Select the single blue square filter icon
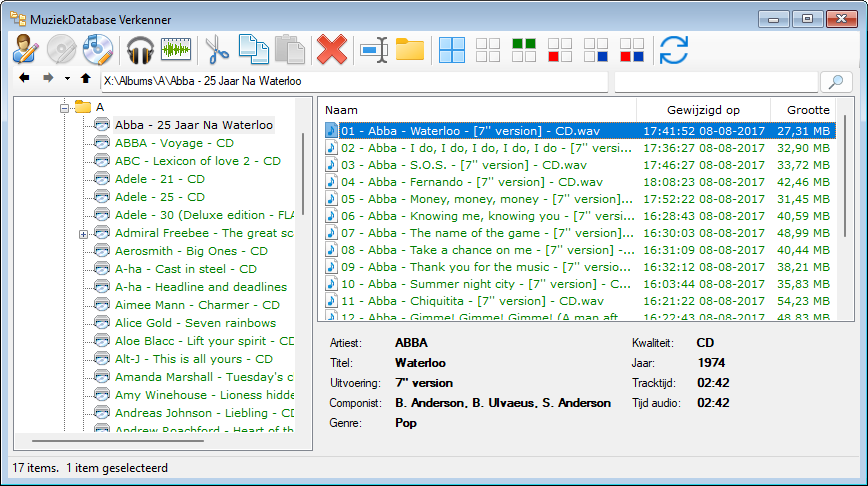This screenshot has height=486, width=868. [596, 50]
